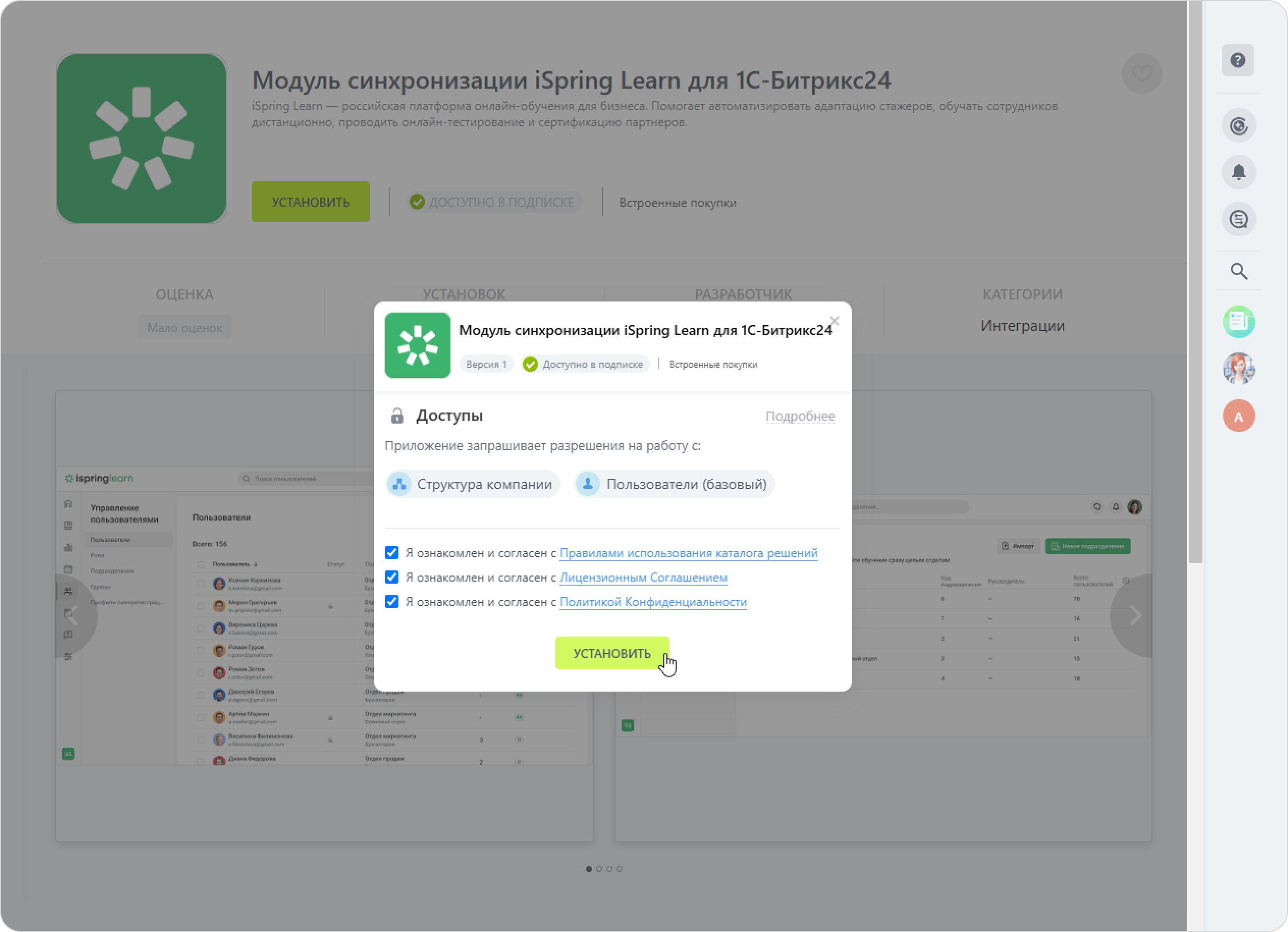Uncheck the privacy policy agreement checkbox
Viewport: 1288px width, 932px height.
[392, 601]
